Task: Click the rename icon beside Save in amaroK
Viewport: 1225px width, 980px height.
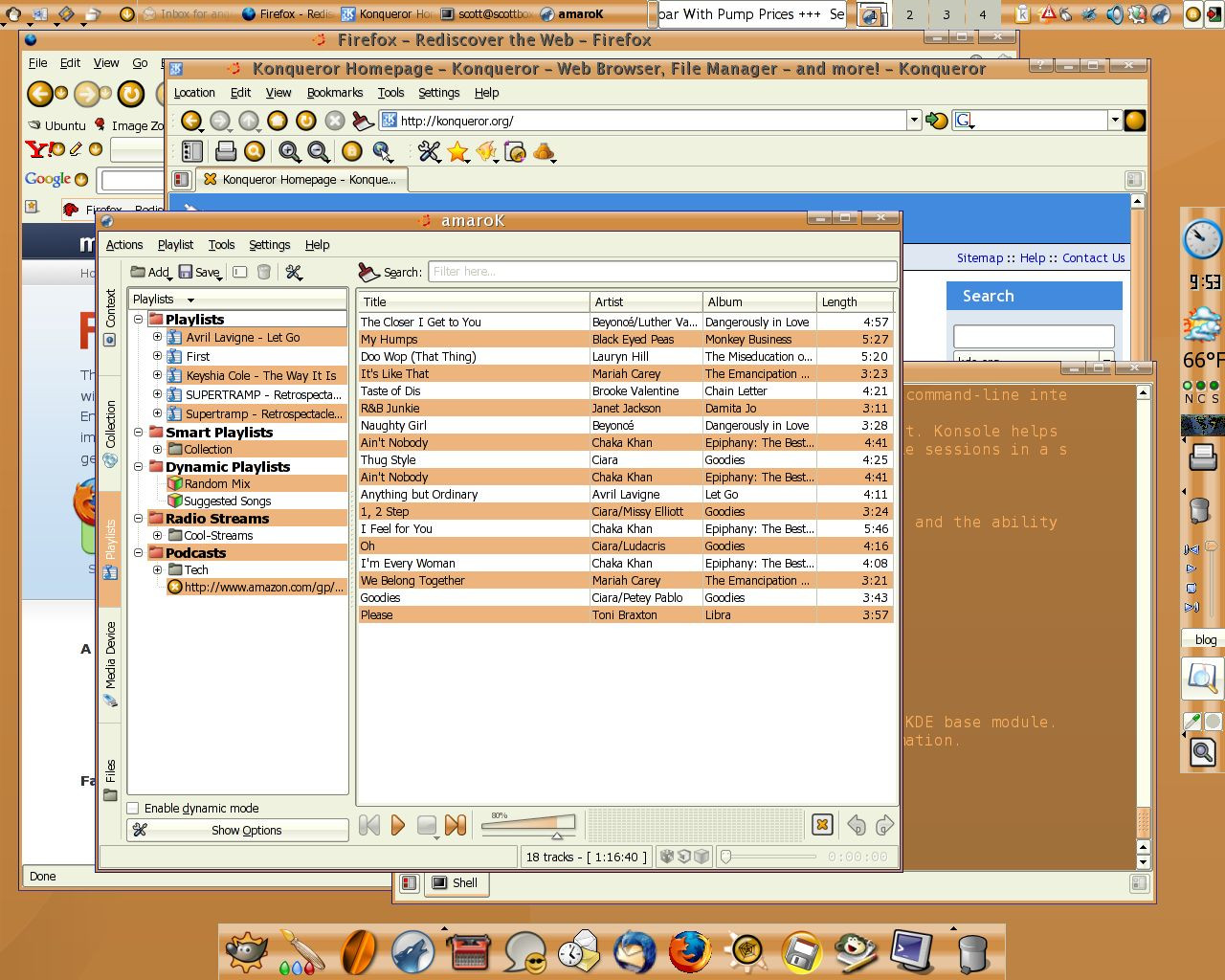Action: 240,273
